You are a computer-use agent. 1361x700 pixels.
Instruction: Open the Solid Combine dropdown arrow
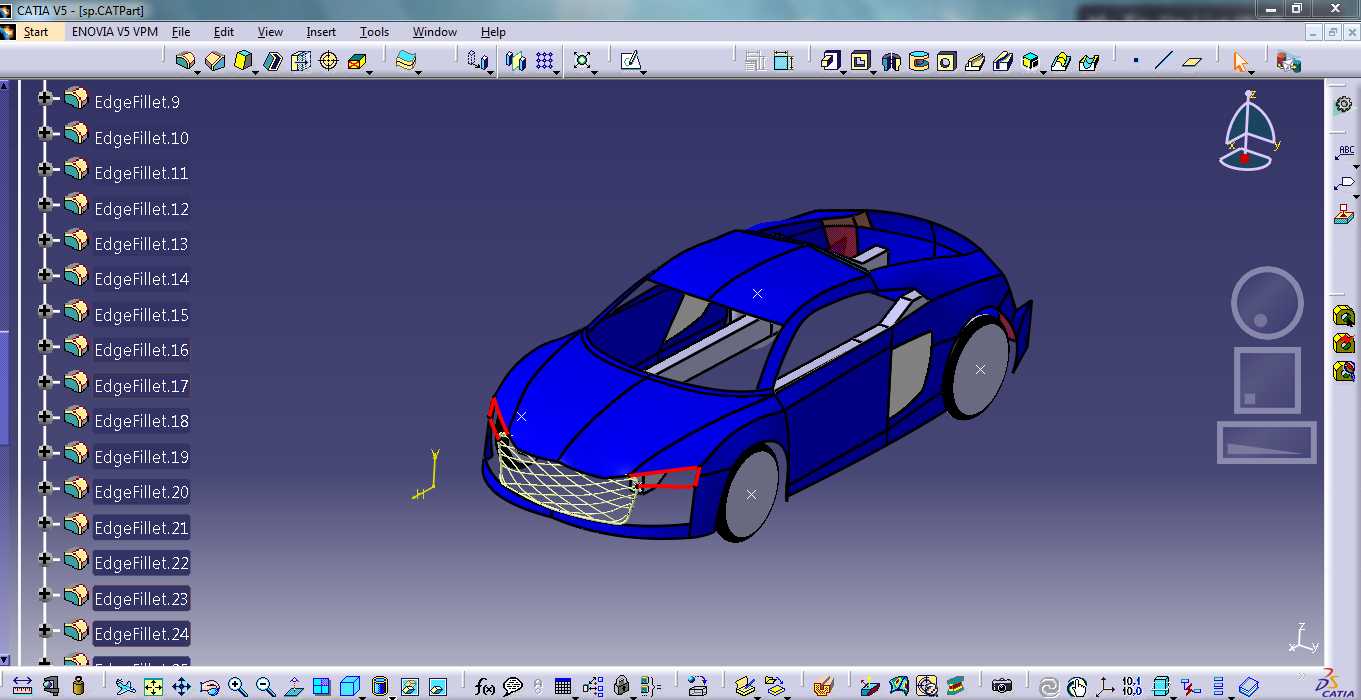click(1043, 73)
